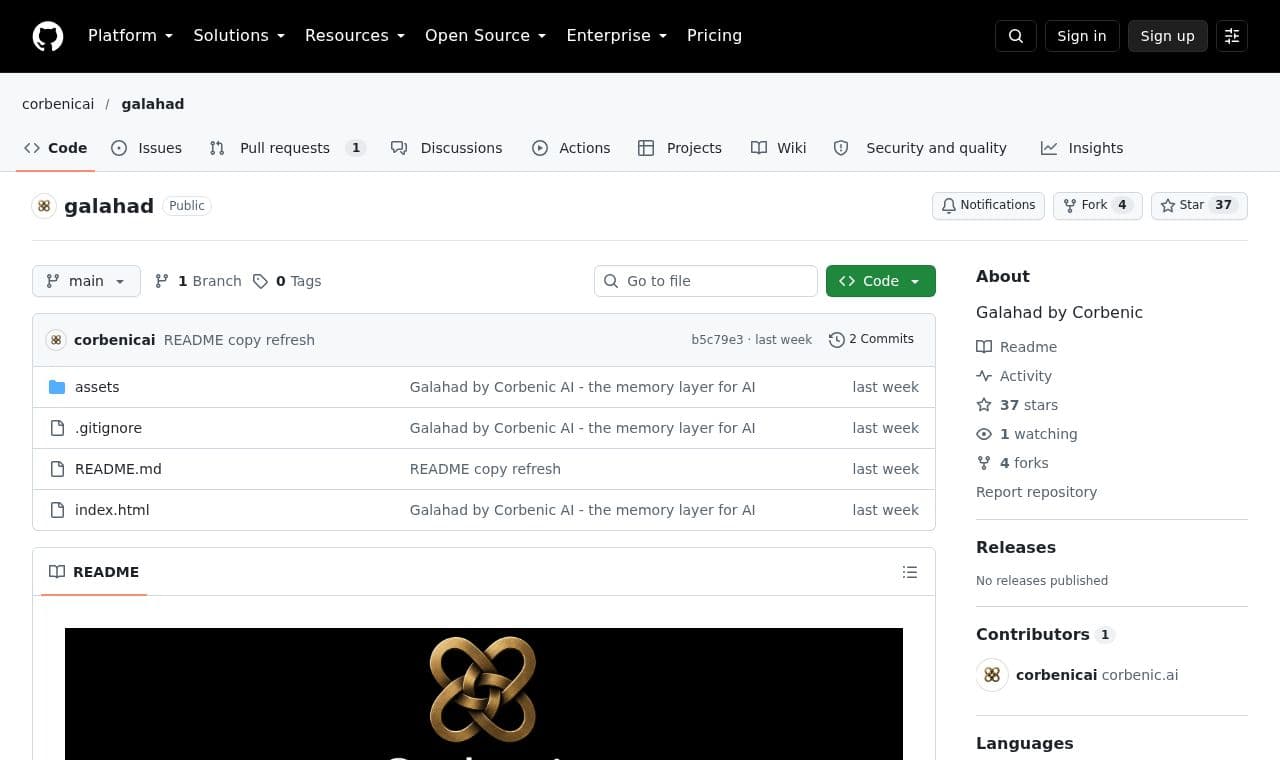Open the Activity link in About
This screenshot has height=760, width=1280.
[x=1014, y=376]
